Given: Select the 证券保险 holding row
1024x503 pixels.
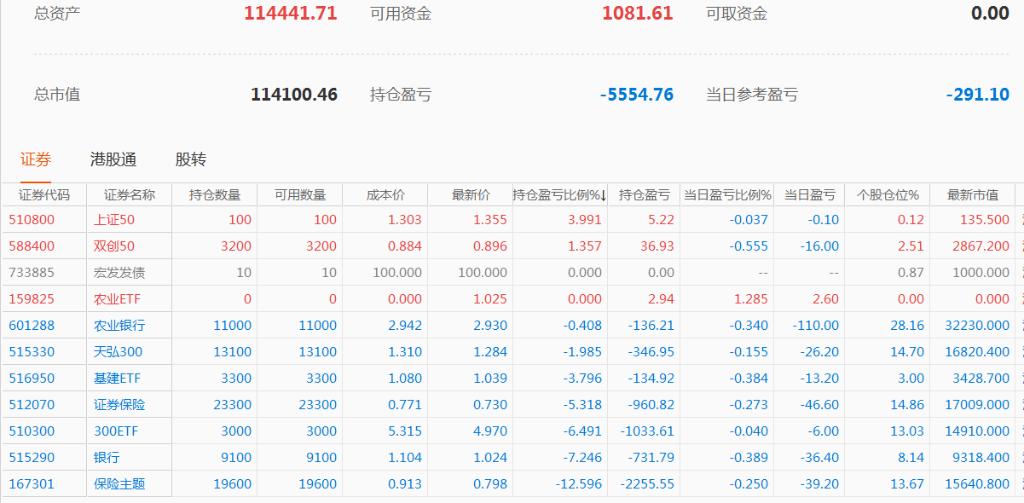Looking at the screenshot, I should [x=119, y=404].
